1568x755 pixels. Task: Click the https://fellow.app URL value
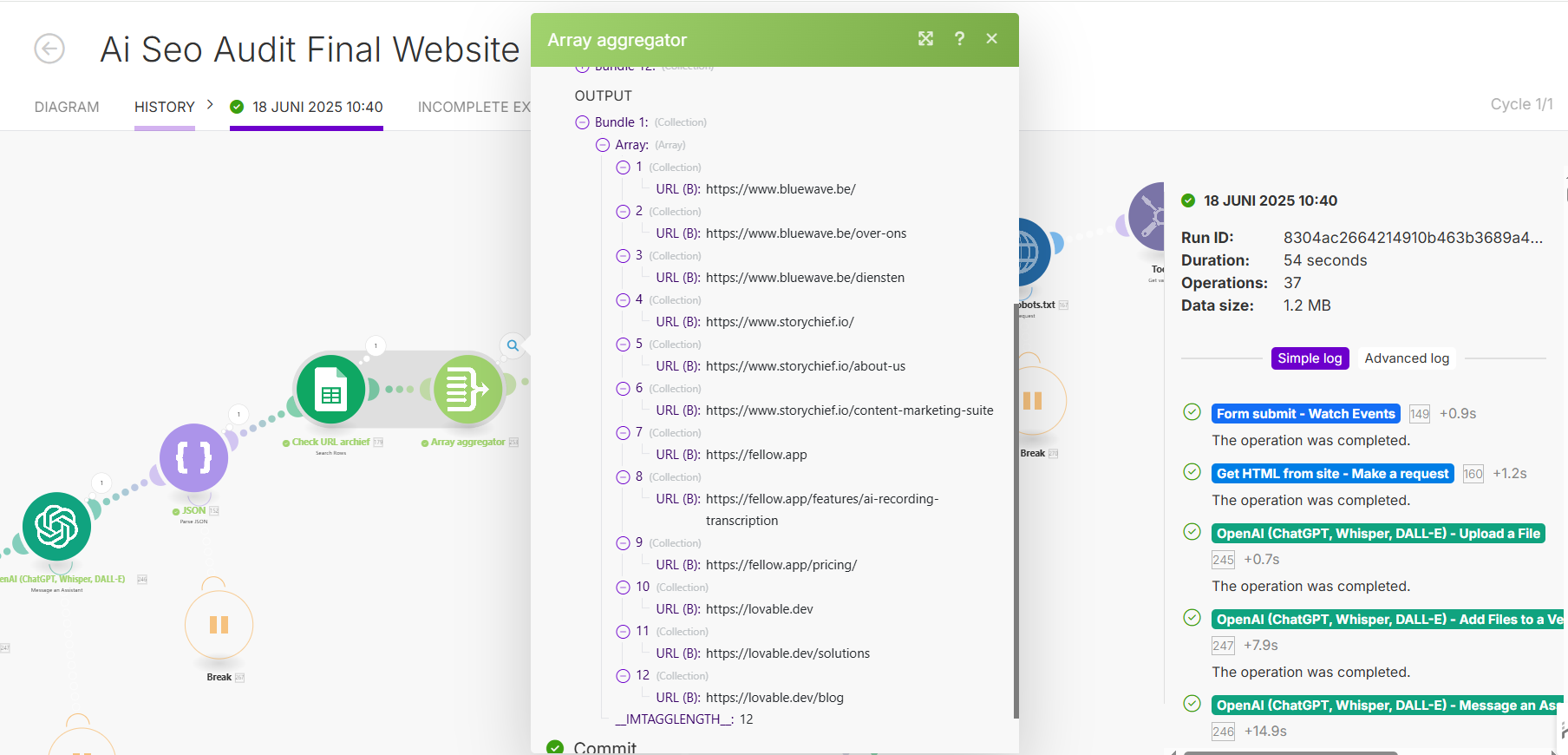point(756,455)
